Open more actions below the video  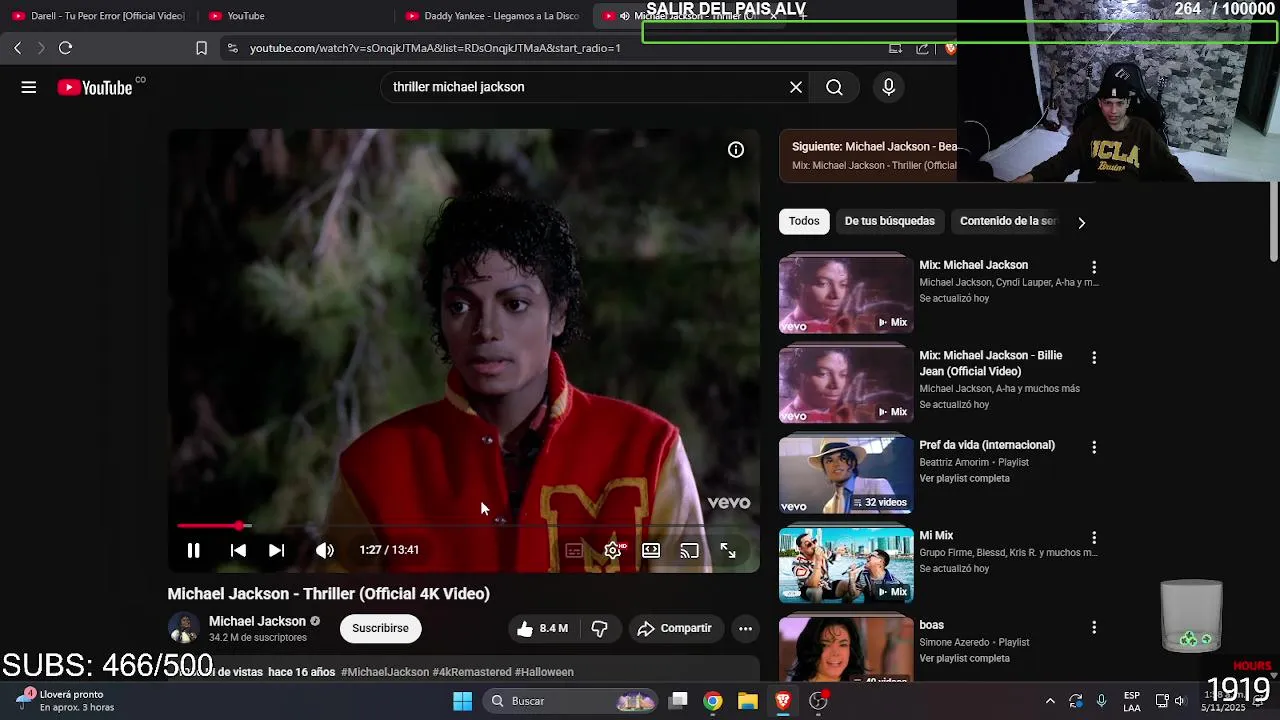click(745, 628)
